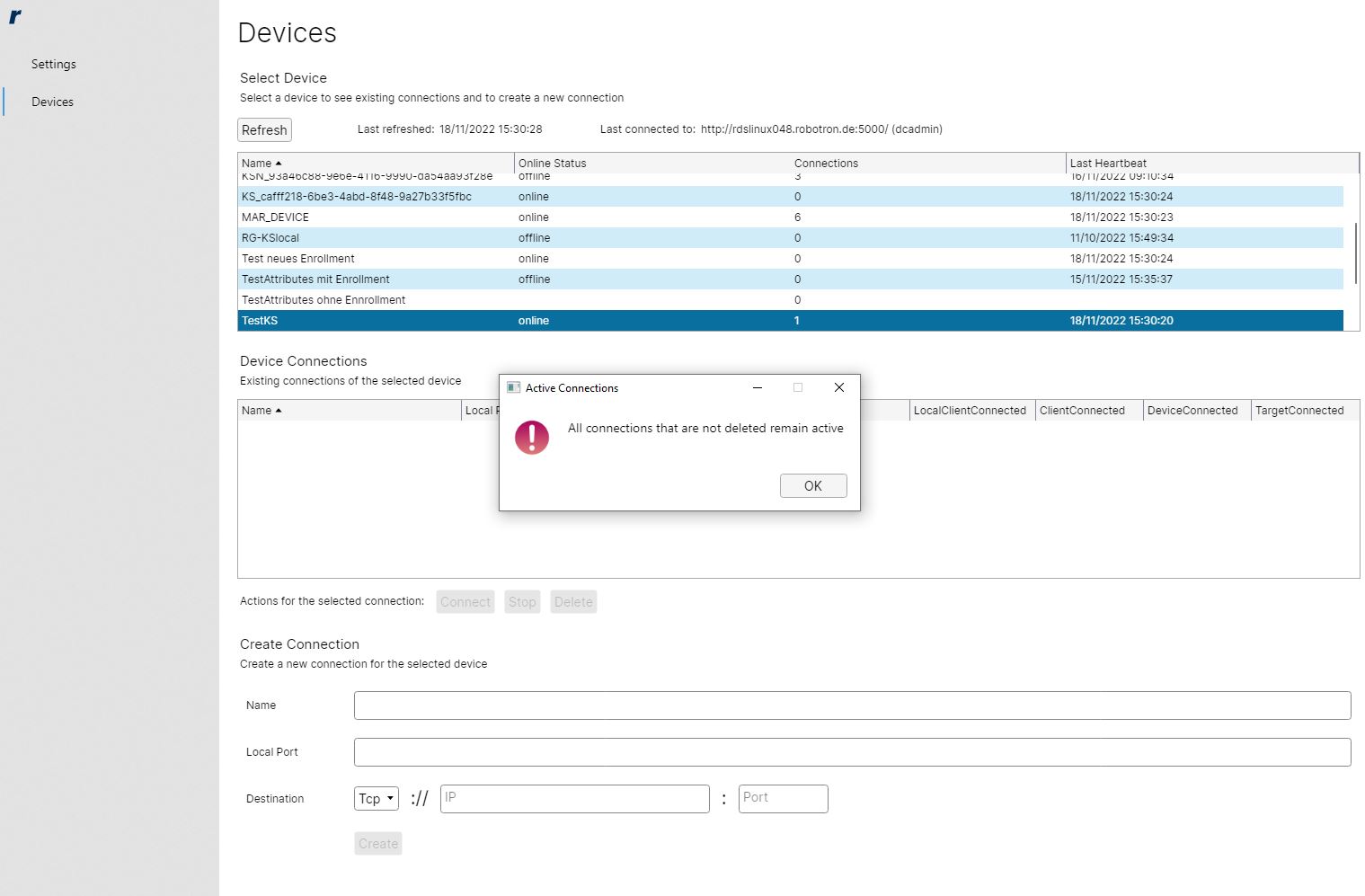Select 'TestAttributes mit Enrollment' row
Viewport: 1365px width, 896px height.
[791, 279]
